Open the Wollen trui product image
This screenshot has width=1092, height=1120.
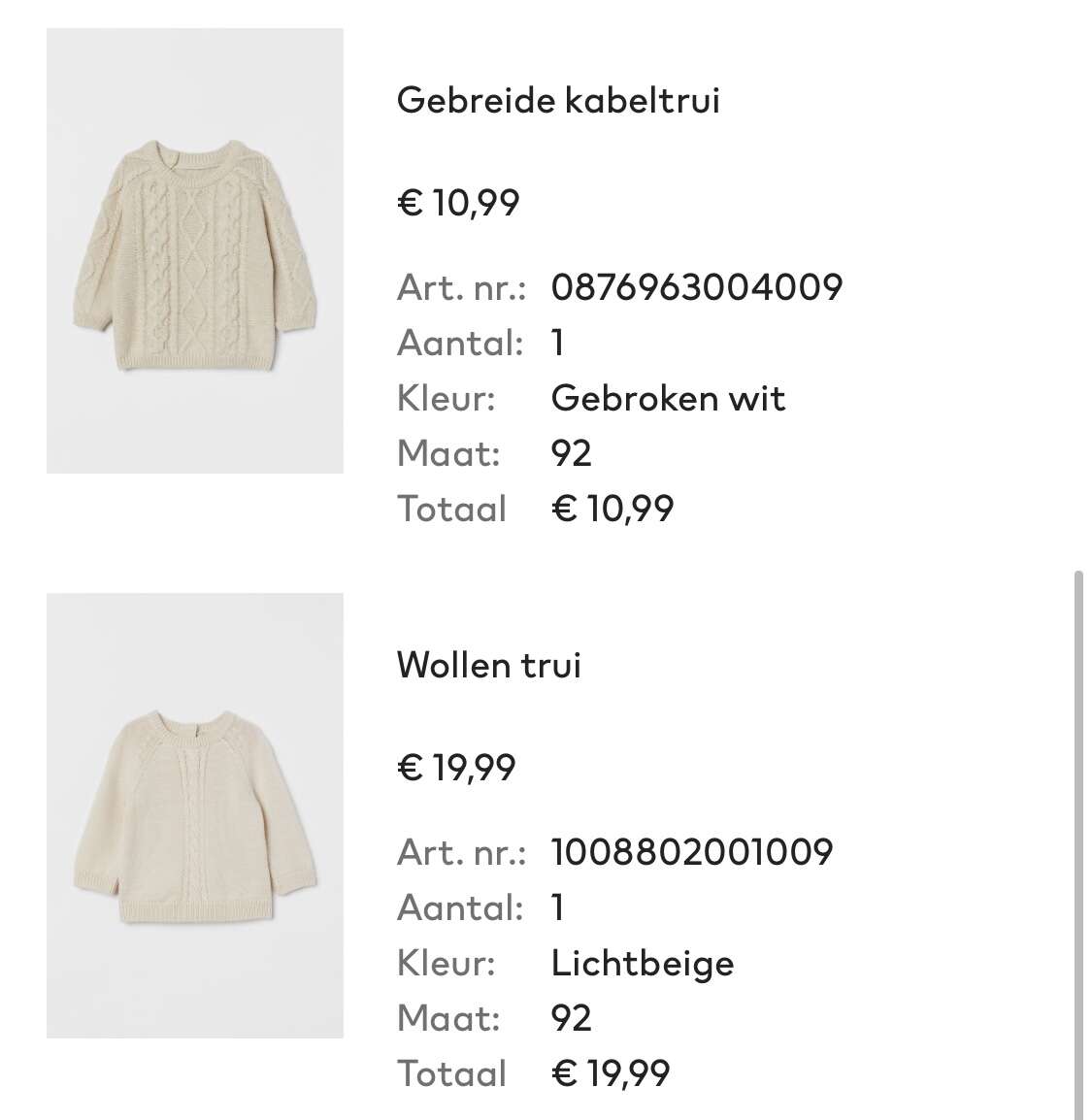click(195, 815)
